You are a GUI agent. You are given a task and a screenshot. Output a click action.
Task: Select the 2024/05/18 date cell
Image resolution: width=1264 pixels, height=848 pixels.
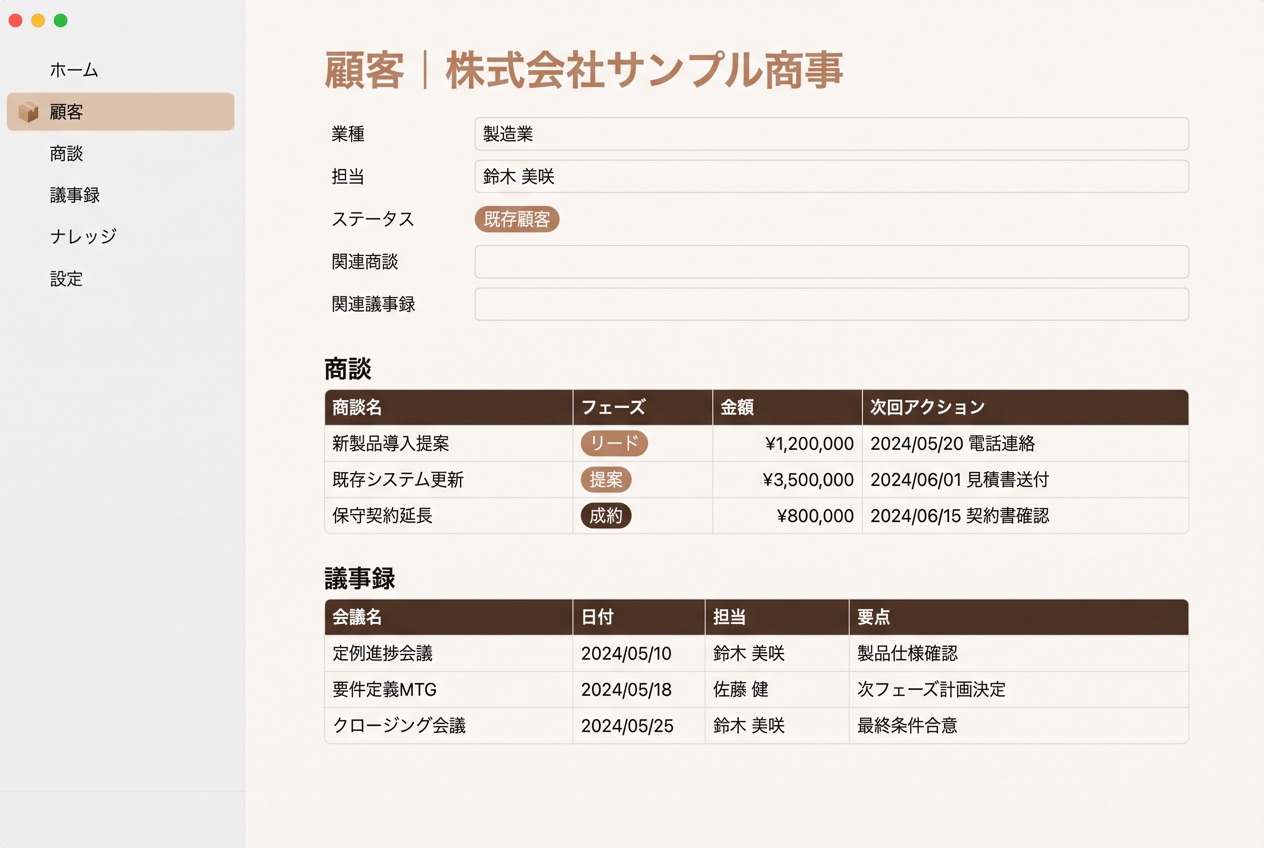639,689
